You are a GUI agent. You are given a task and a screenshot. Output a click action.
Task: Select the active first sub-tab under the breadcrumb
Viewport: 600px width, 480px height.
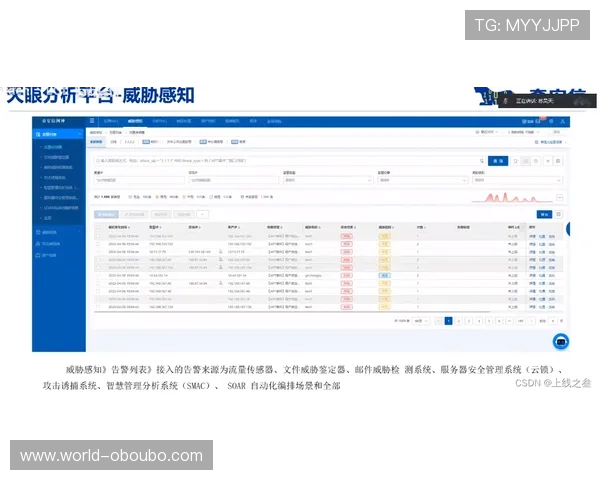click(x=96, y=142)
